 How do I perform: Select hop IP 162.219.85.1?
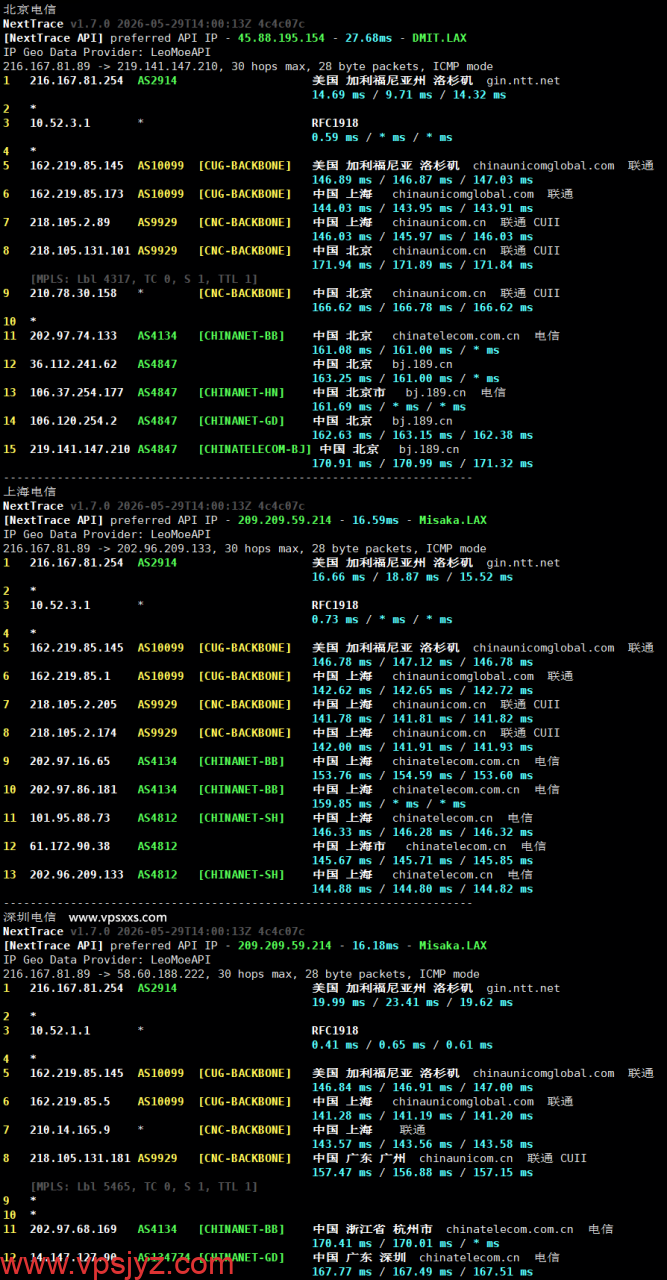(70, 676)
